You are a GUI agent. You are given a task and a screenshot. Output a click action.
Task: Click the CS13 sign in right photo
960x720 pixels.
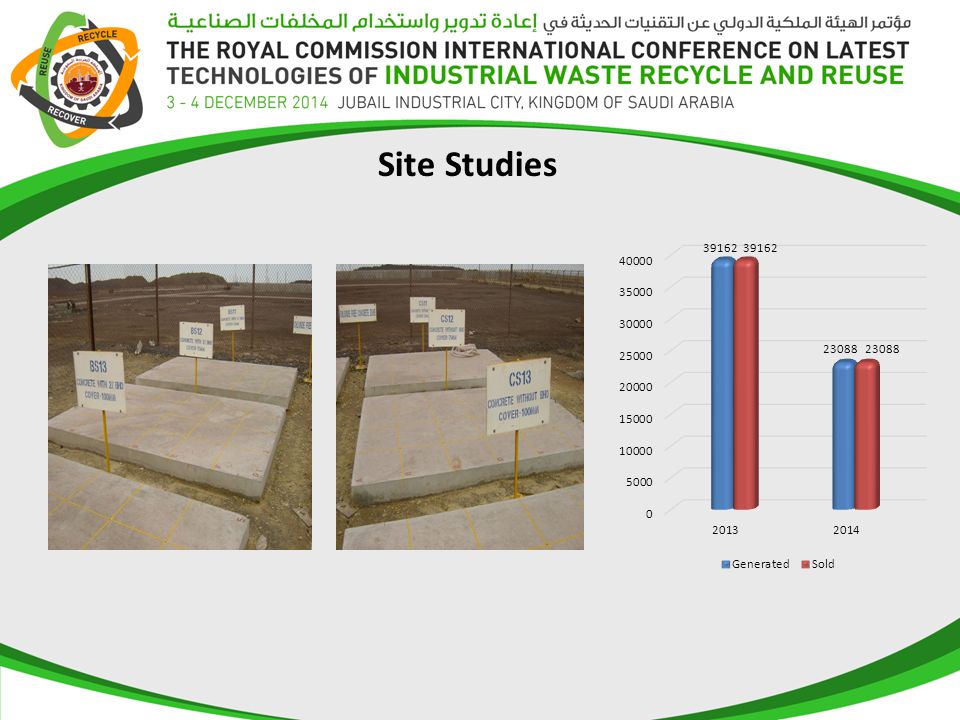(x=519, y=397)
